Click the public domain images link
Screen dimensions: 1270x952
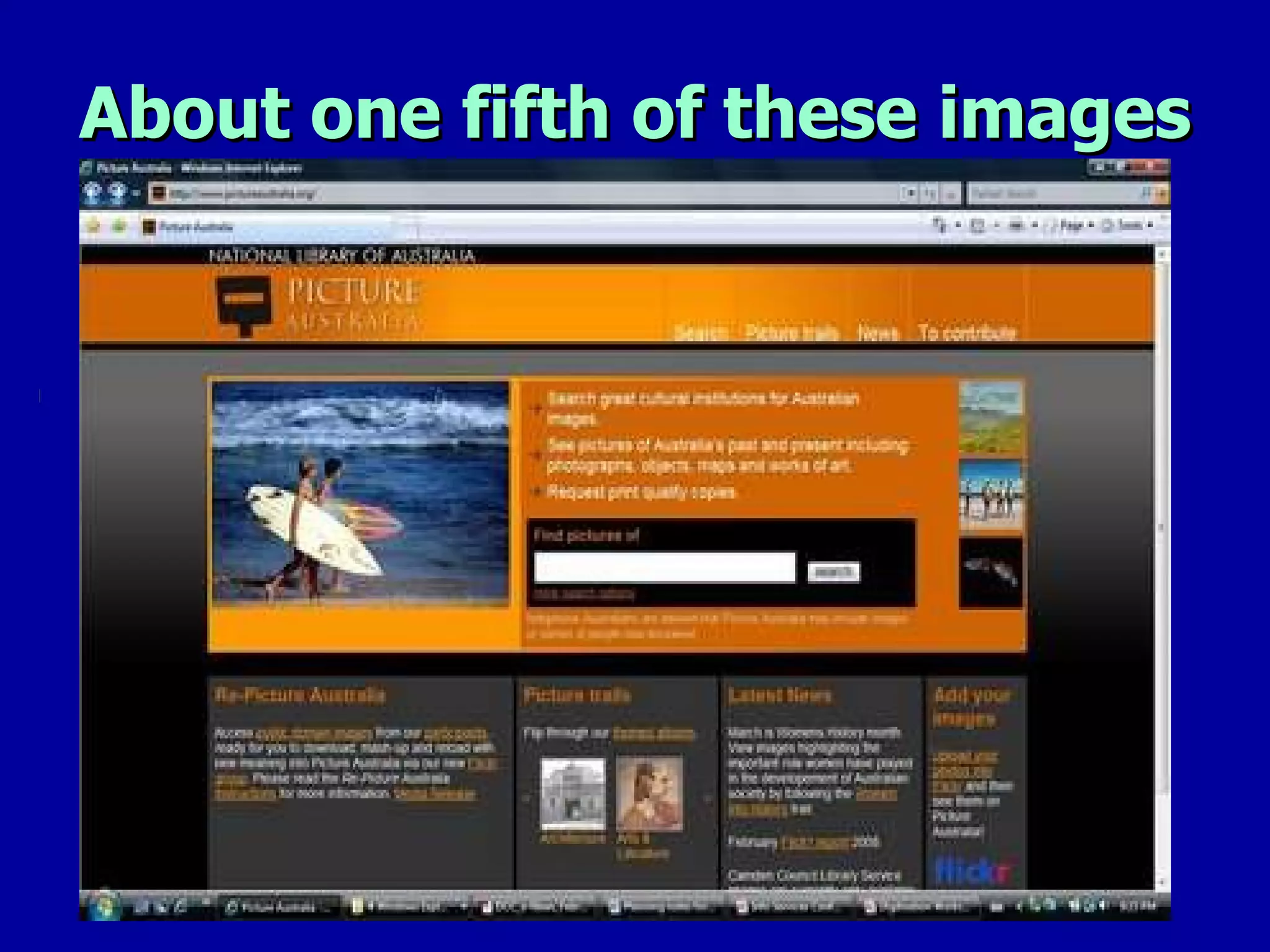point(314,734)
